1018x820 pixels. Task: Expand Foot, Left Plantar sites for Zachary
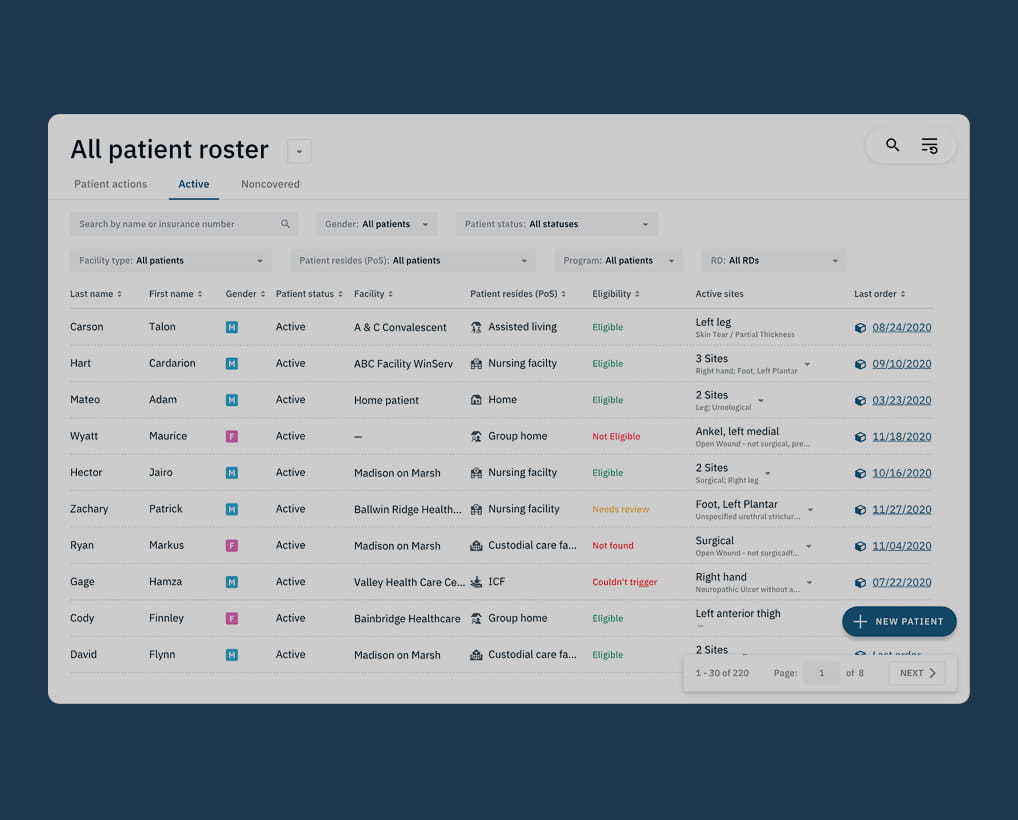tap(810, 510)
